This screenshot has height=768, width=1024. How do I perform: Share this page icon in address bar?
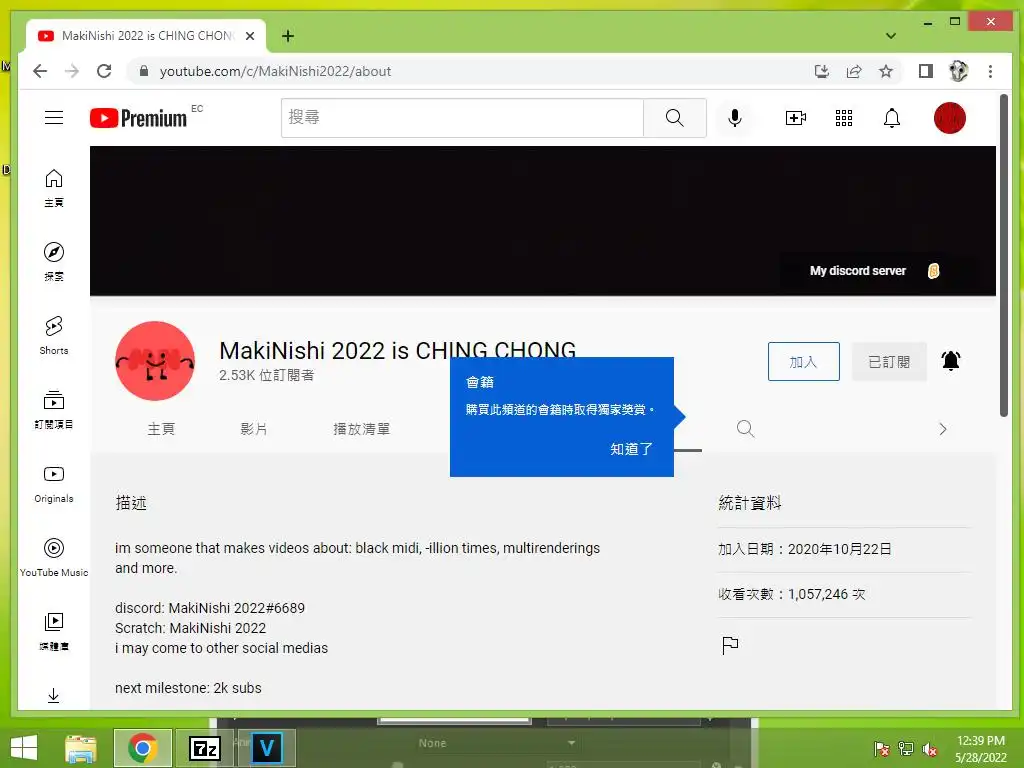(854, 71)
